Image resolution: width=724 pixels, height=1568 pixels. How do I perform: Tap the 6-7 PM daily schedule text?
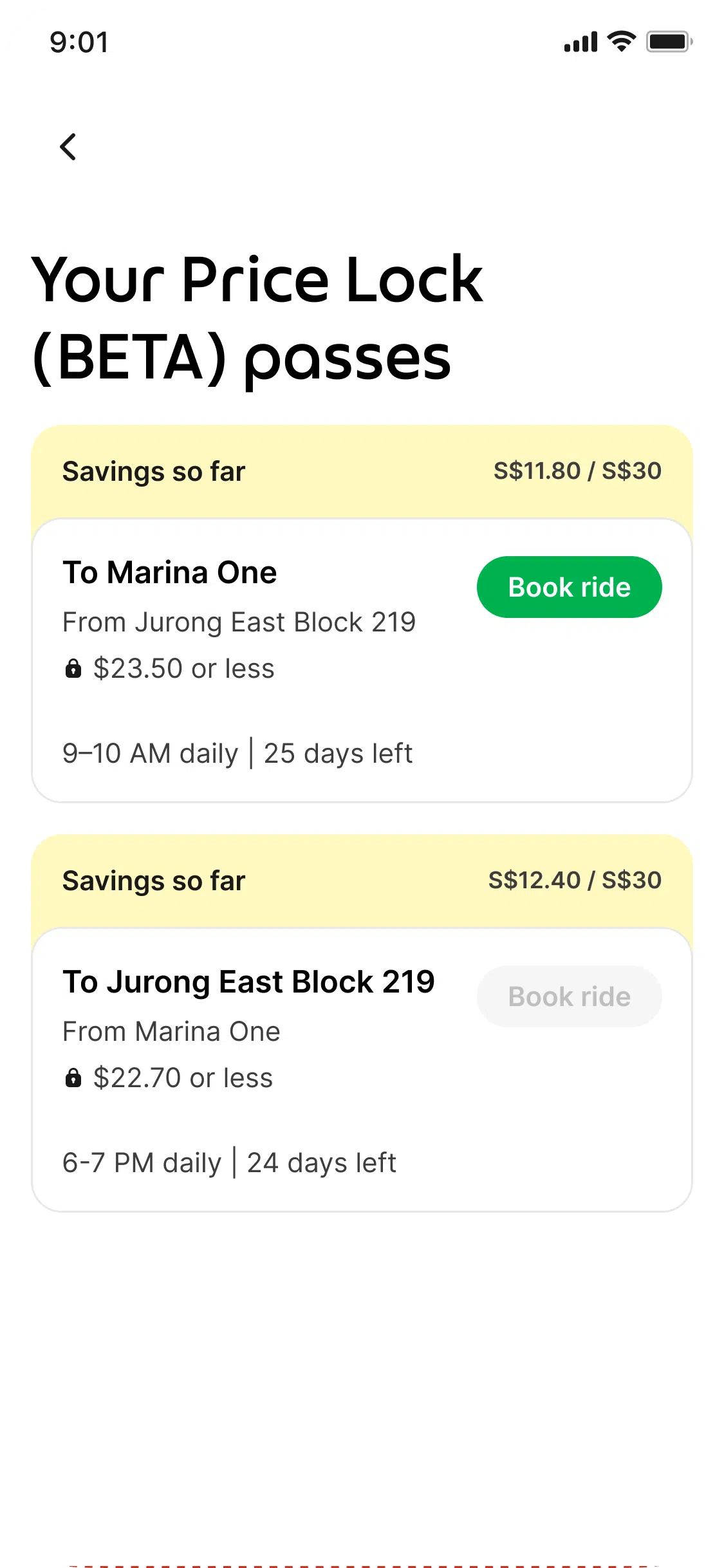click(x=142, y=1163)
